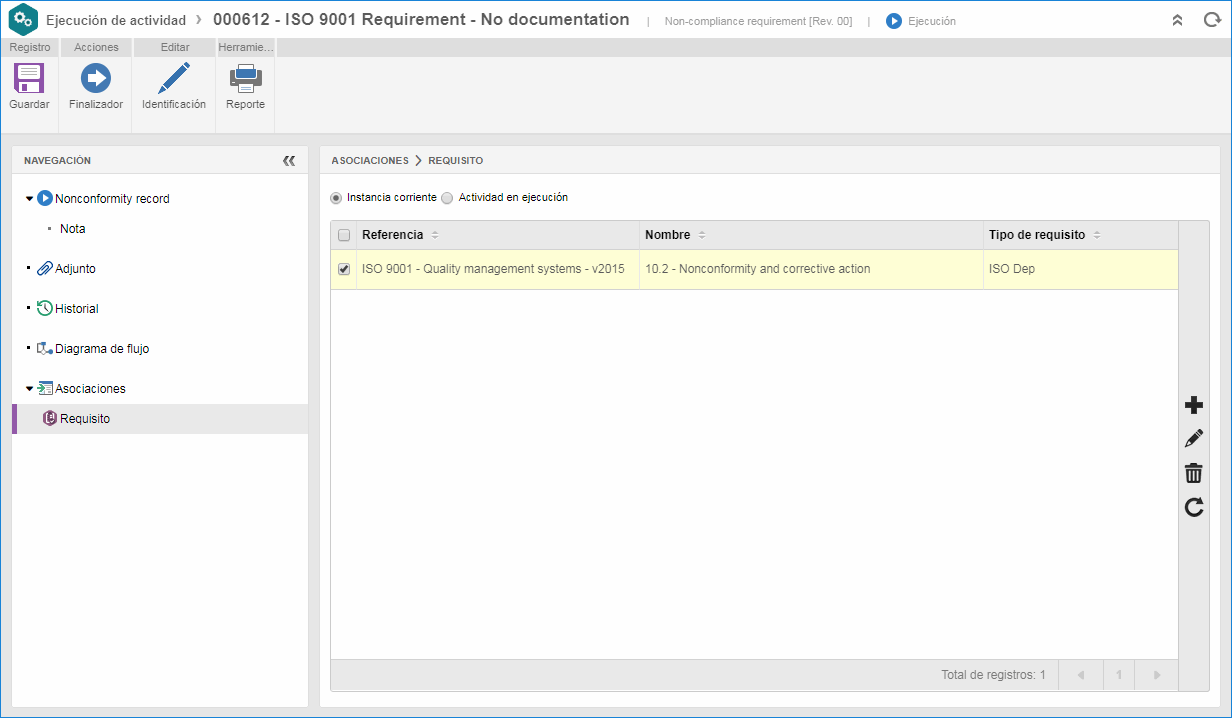Sort by the Referencia column arrows

tap(434, 235)
